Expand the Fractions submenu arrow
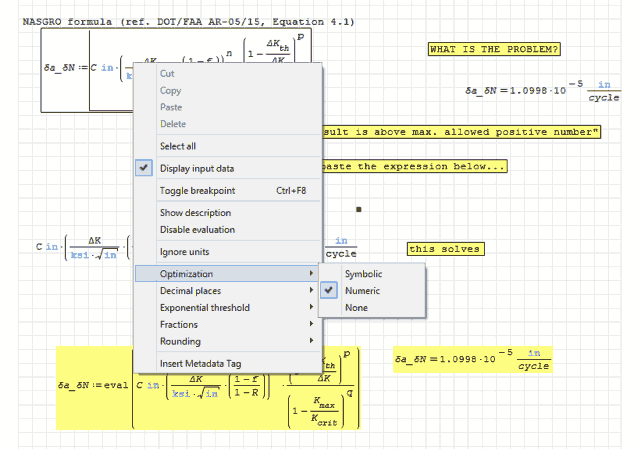This screenshot has width=639, height=449. (312, 325)
